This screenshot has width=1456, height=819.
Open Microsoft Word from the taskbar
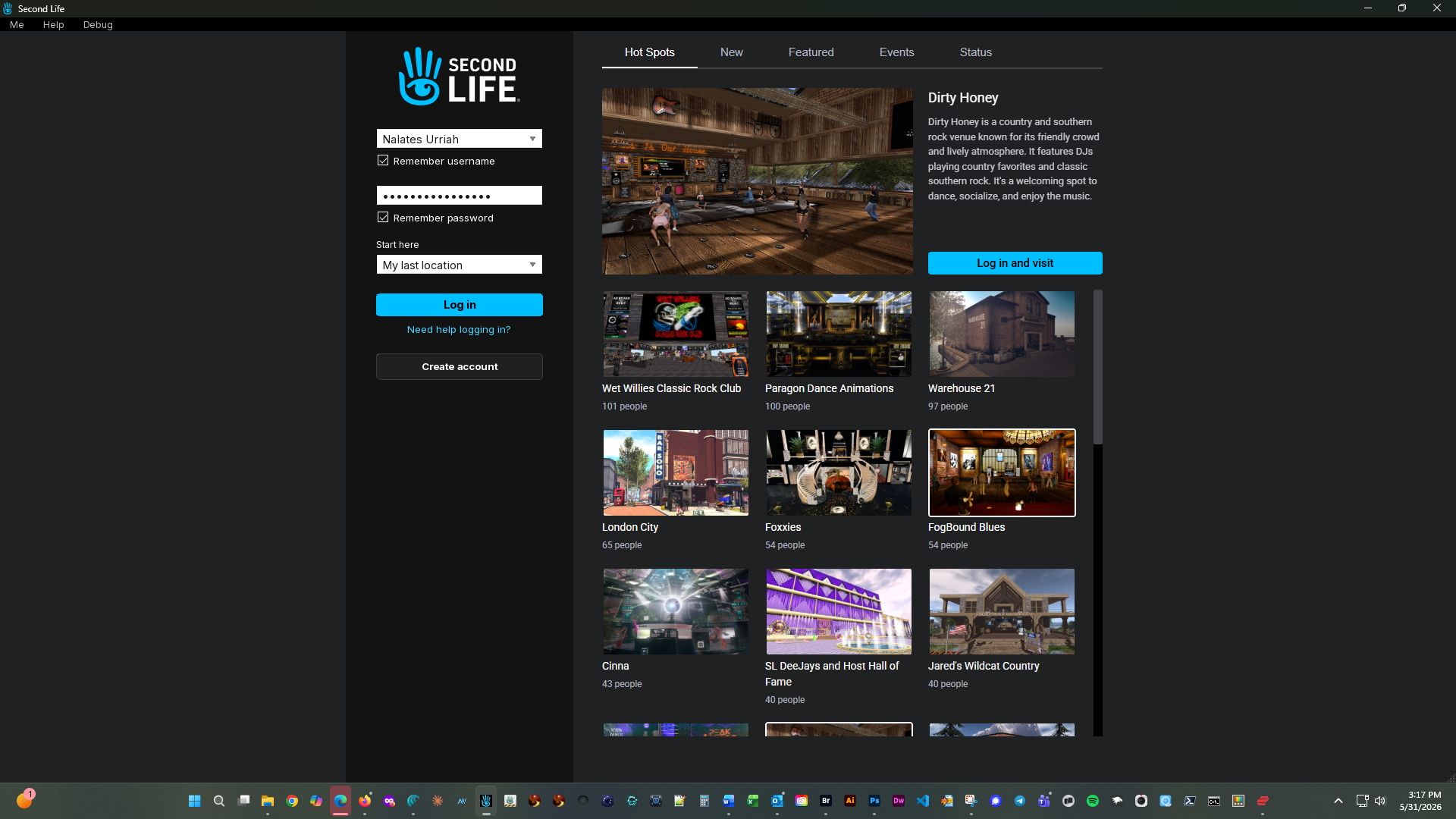(729, 801)
